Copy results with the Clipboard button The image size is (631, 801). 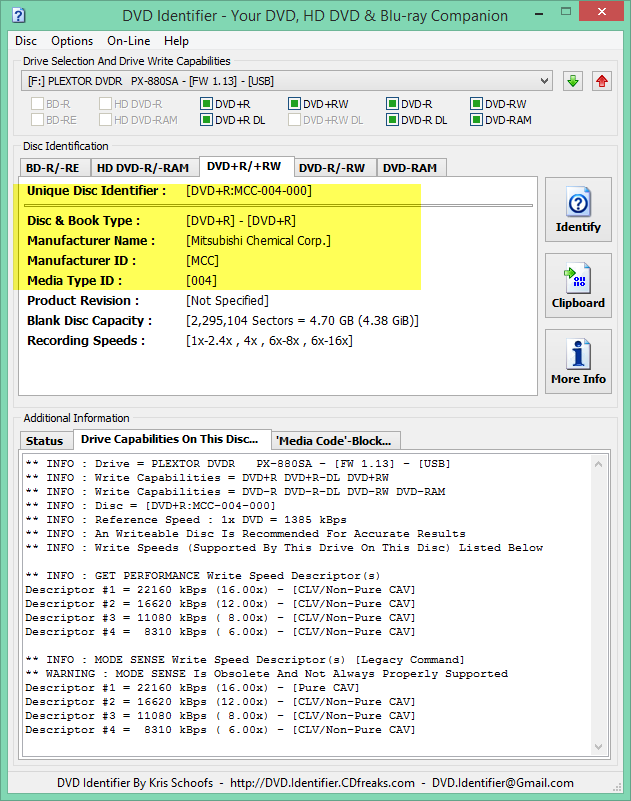[578, 286]
